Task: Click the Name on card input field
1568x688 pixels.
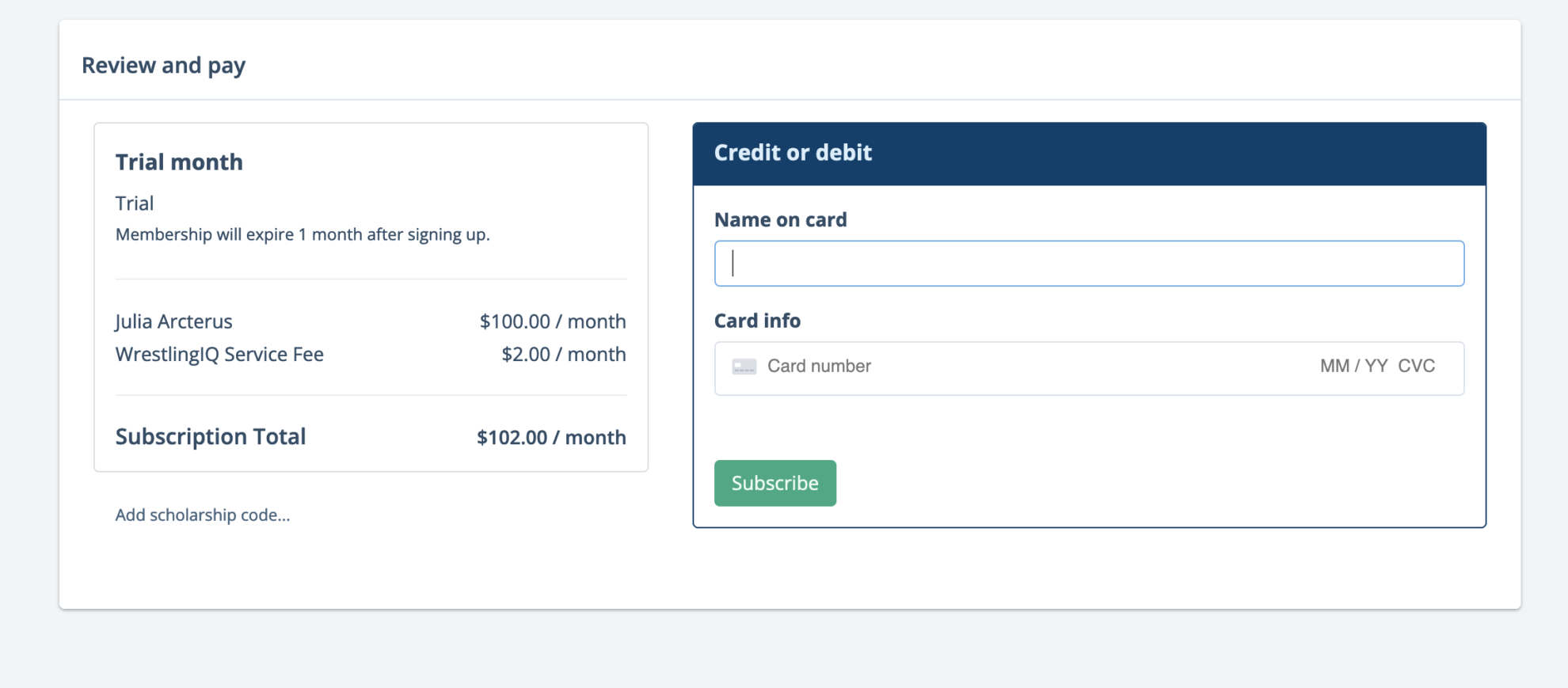Action: click(x=1088, y=263)
